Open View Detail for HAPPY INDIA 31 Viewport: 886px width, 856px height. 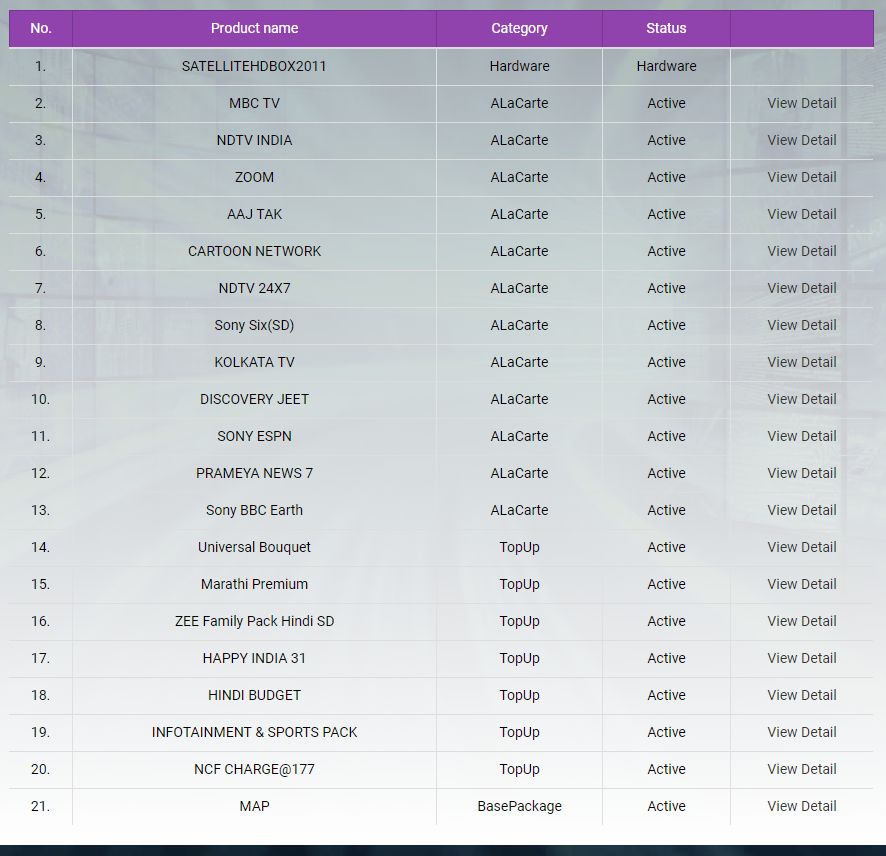[x=801, y=658]
